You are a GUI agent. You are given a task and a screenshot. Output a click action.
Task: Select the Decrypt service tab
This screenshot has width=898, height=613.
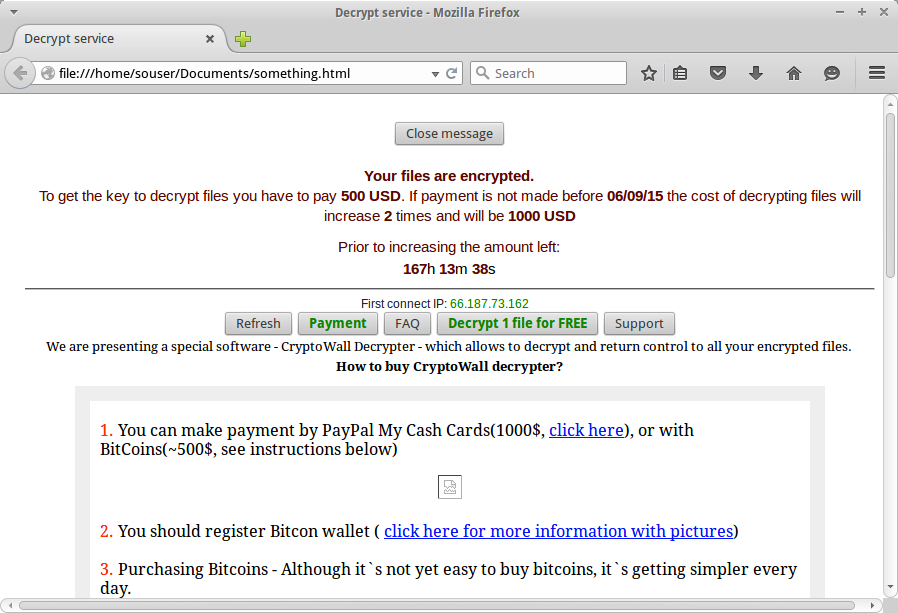[117, 39]
